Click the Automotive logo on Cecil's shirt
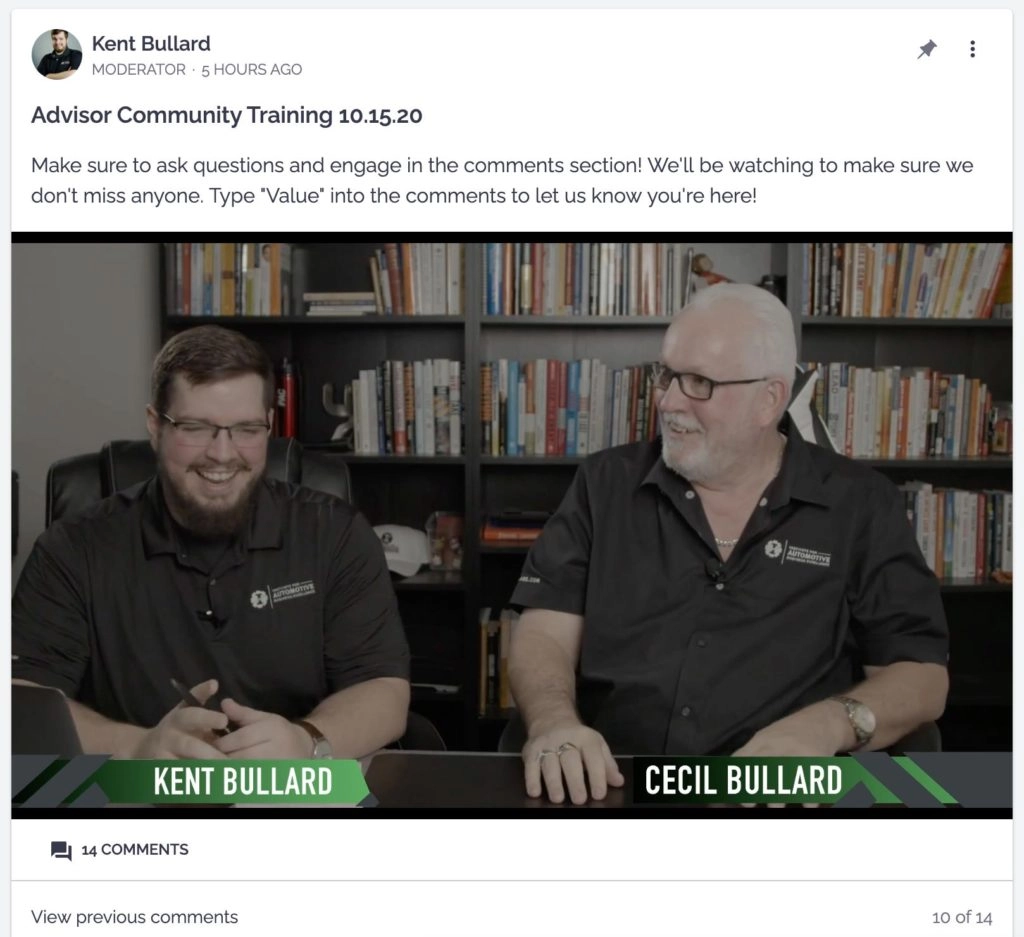Viewport: 1024px width, 937px height. pos(797,554)
